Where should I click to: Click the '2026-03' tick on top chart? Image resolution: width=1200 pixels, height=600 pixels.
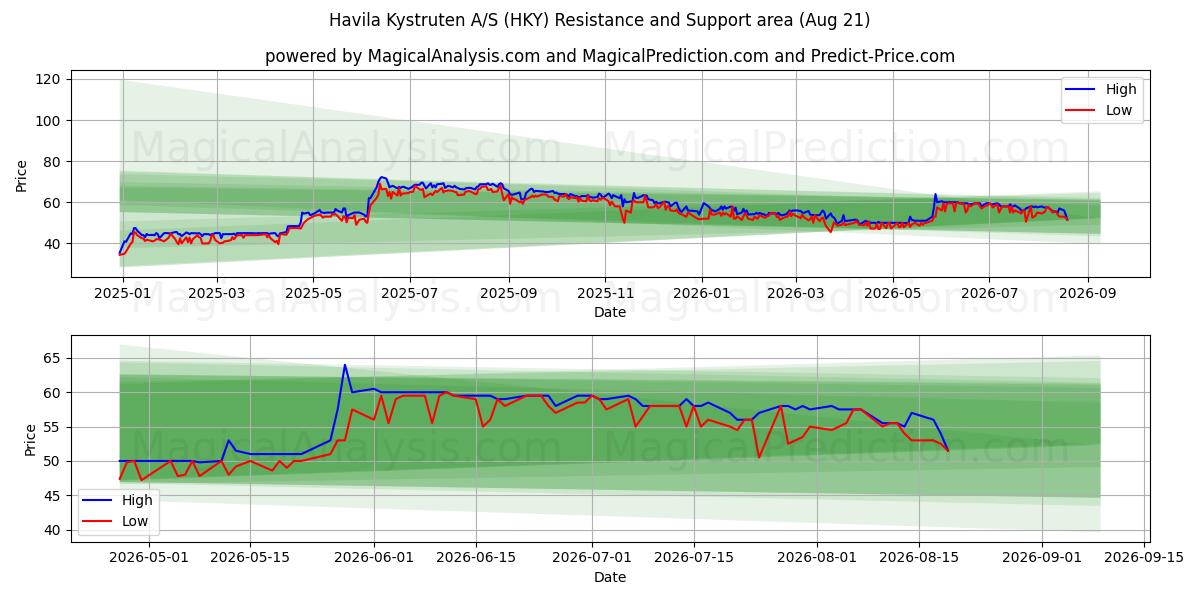pos(796,295)
